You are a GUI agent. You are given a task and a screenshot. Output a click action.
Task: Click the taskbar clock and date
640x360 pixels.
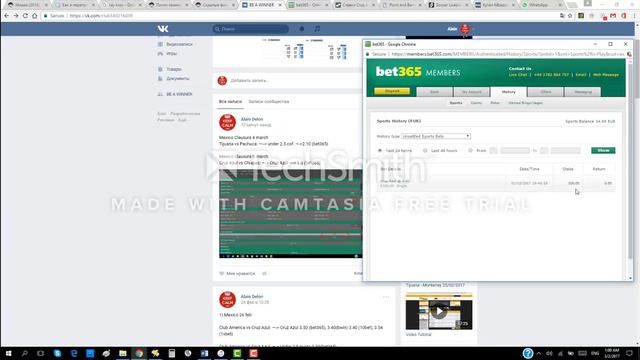611,353
